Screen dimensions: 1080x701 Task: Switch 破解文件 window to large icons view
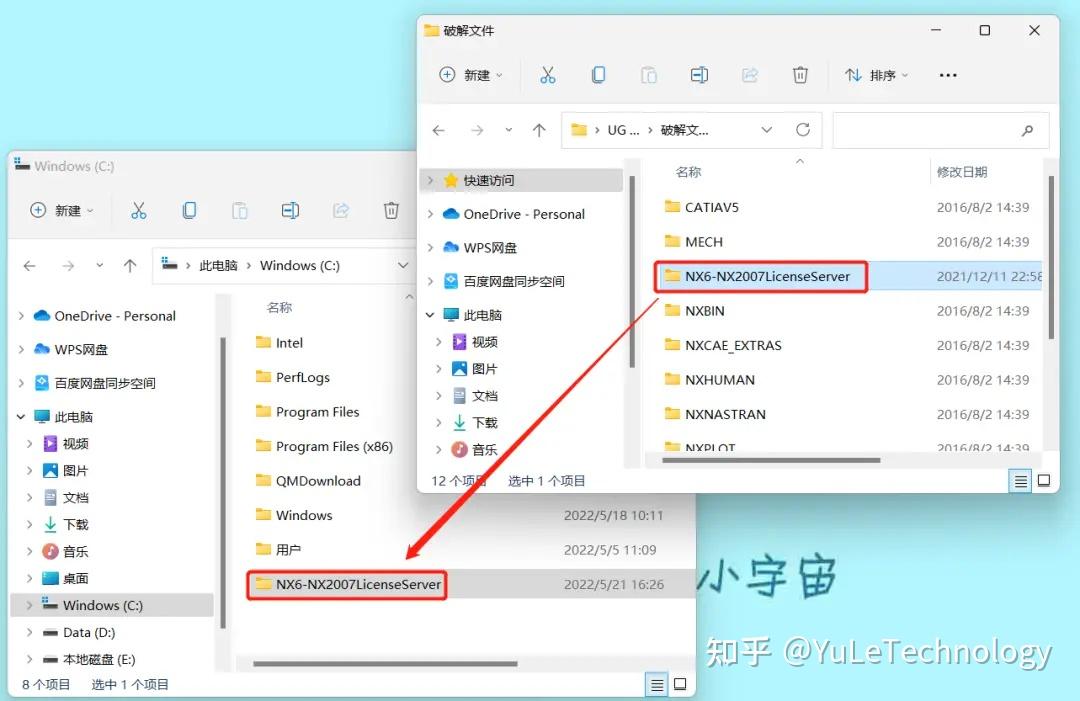coord(1043,481)
